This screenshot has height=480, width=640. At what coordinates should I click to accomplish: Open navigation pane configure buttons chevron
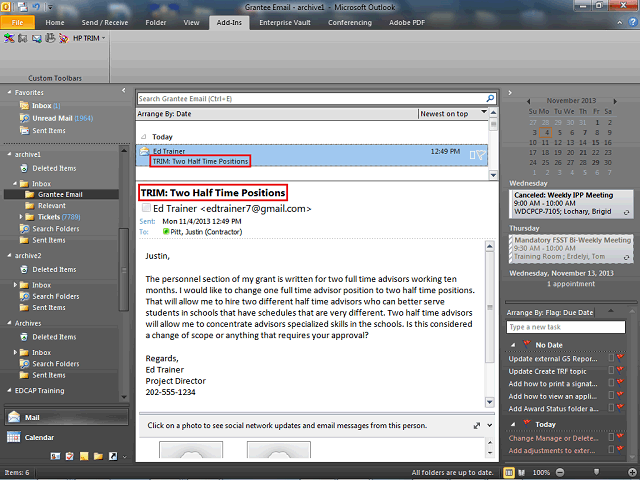124,457
